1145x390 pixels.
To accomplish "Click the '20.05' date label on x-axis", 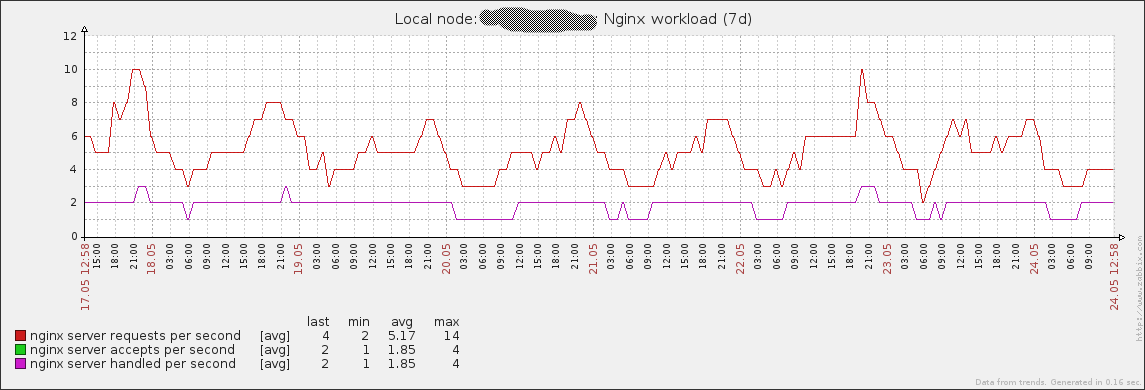I will (446, 259).
